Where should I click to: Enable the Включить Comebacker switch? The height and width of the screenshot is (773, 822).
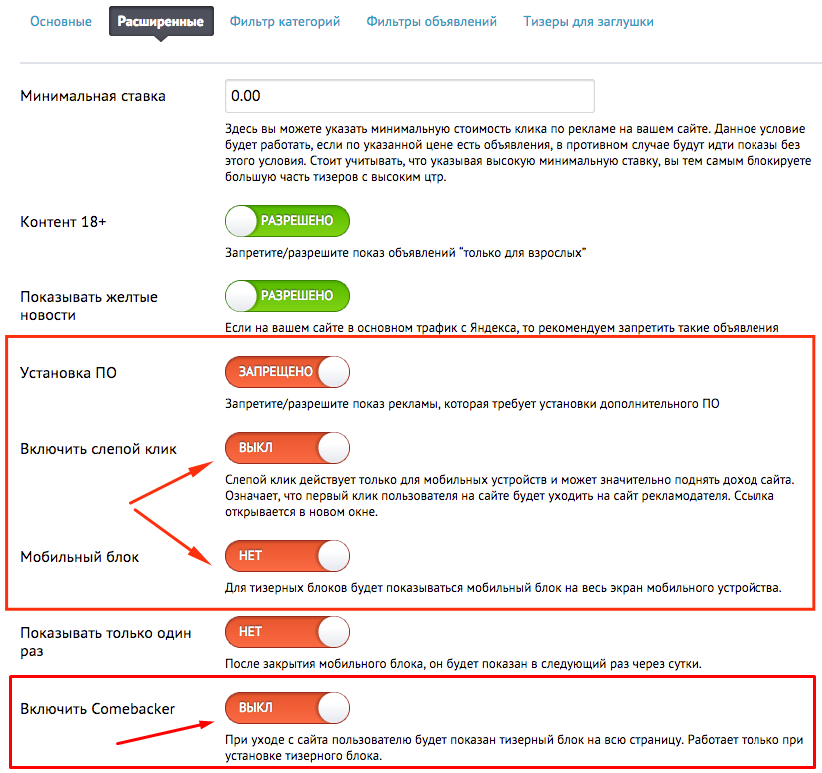tap(287, 707)
